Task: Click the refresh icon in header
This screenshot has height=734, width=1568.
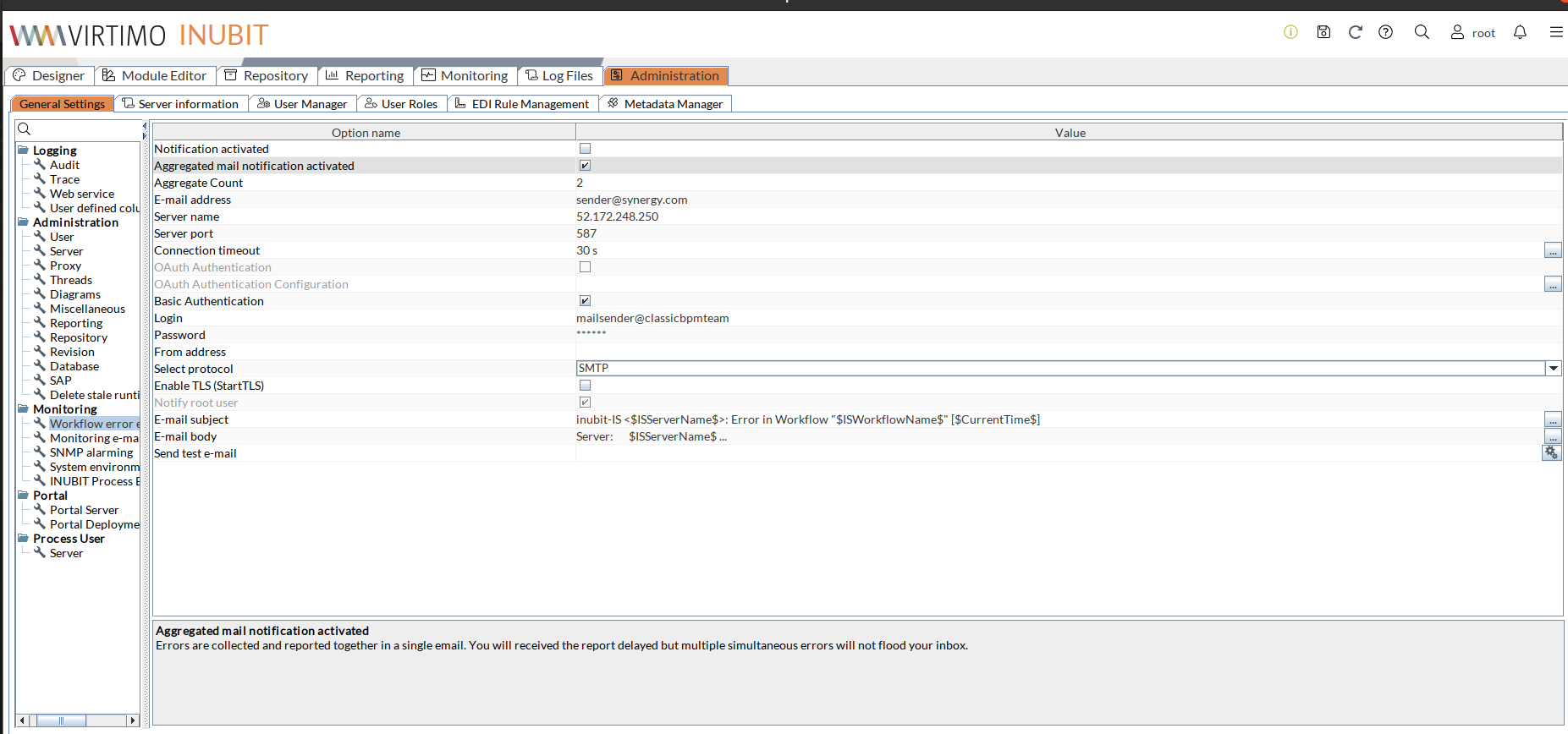Action: tap(1355, 32)
